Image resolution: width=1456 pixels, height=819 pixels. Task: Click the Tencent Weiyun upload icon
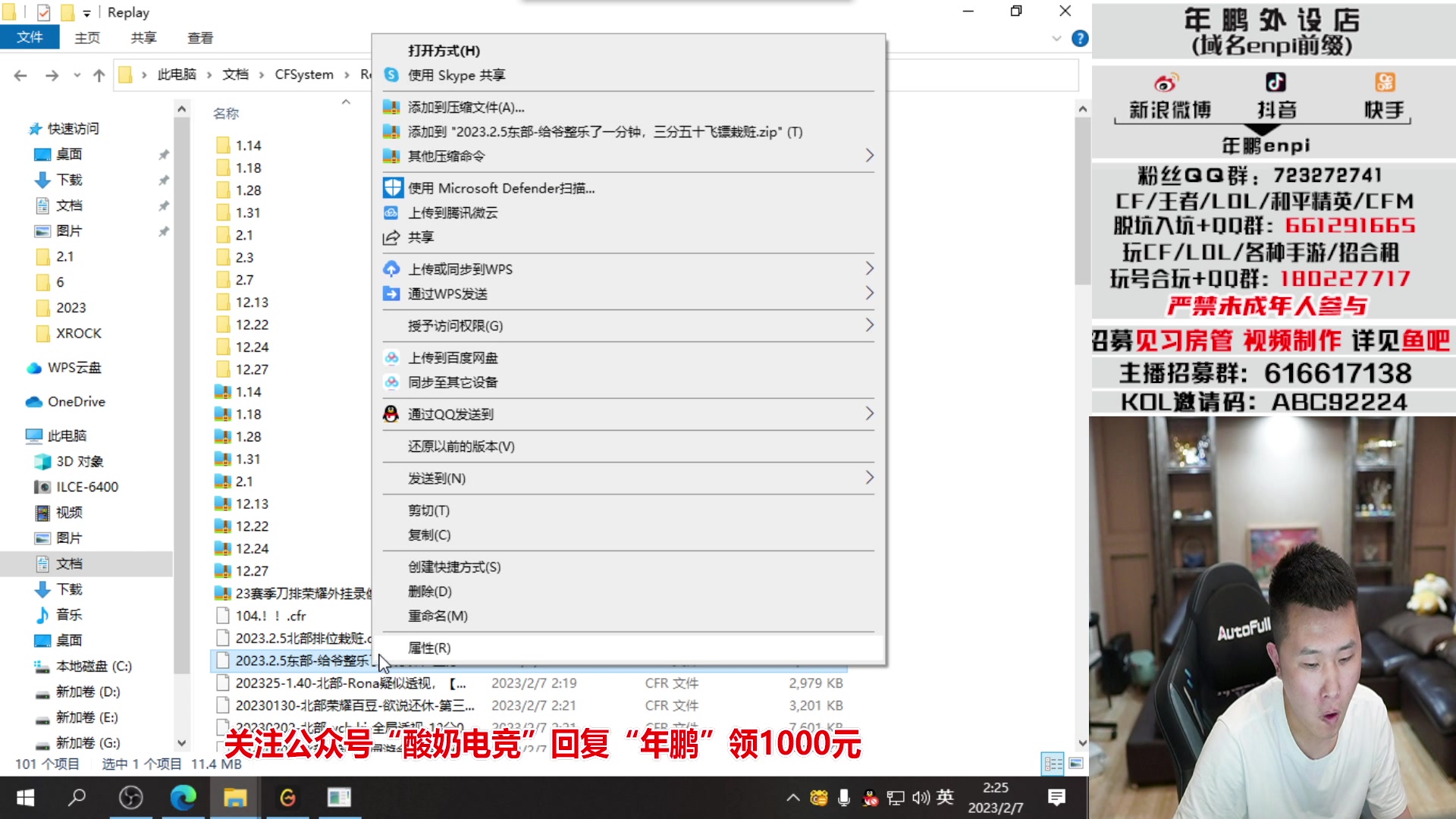[x=391, y=213]
